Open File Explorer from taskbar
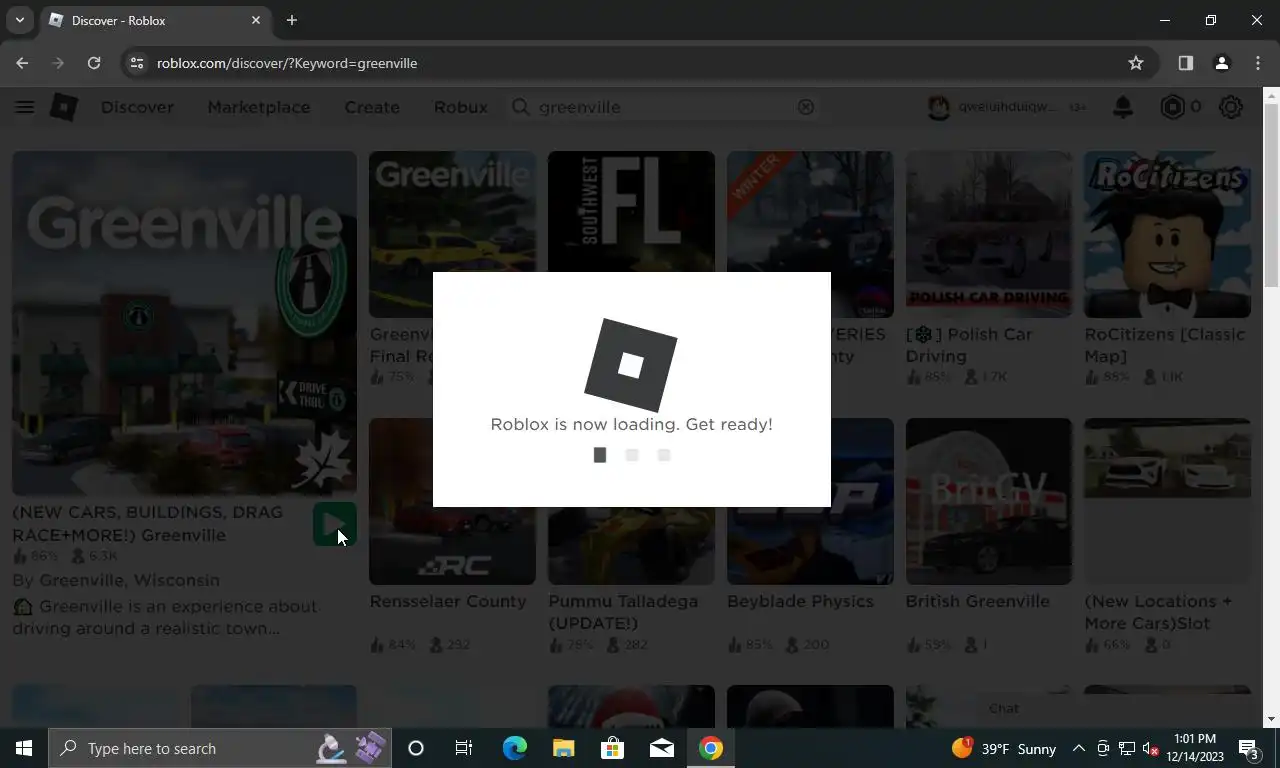The width and height of the screenshot is (1280, 768). coord(563,748)
